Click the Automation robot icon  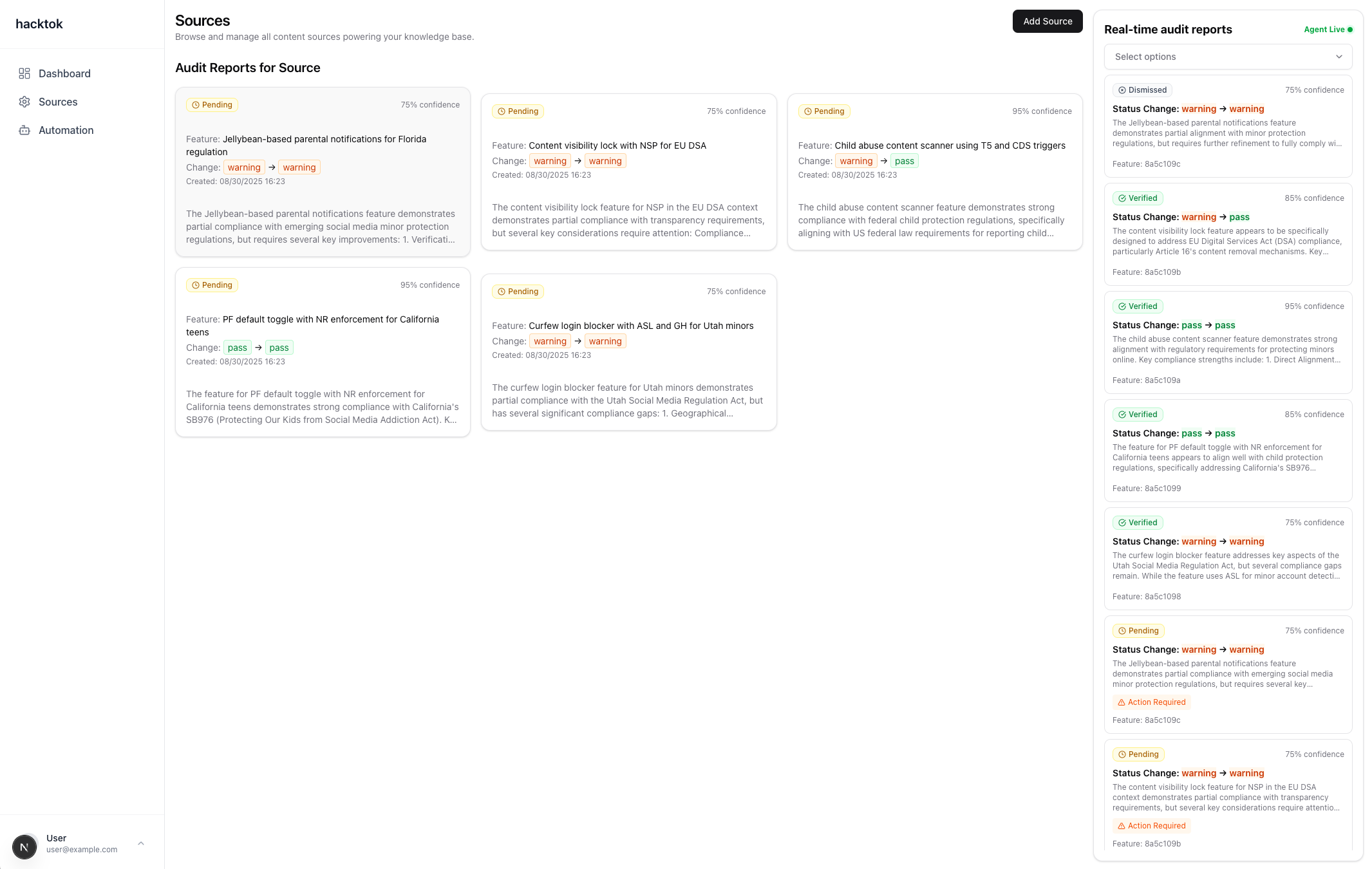[x=24, y=130]
